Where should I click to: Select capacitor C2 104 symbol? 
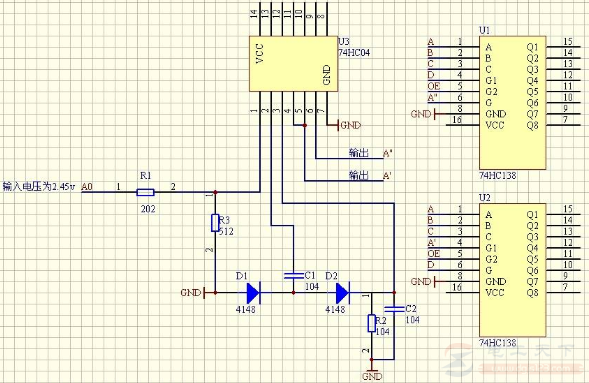pos(394,309)
